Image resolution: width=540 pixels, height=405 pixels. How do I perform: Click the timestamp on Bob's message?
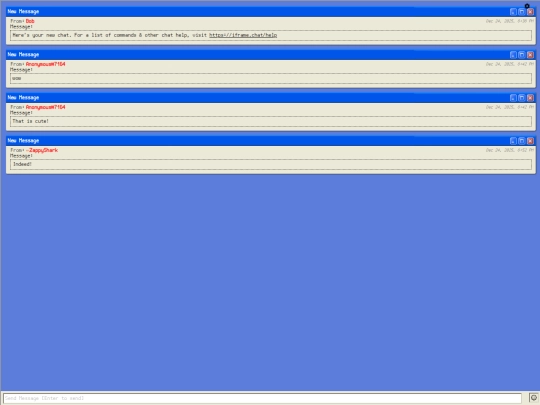click(510, 21)
